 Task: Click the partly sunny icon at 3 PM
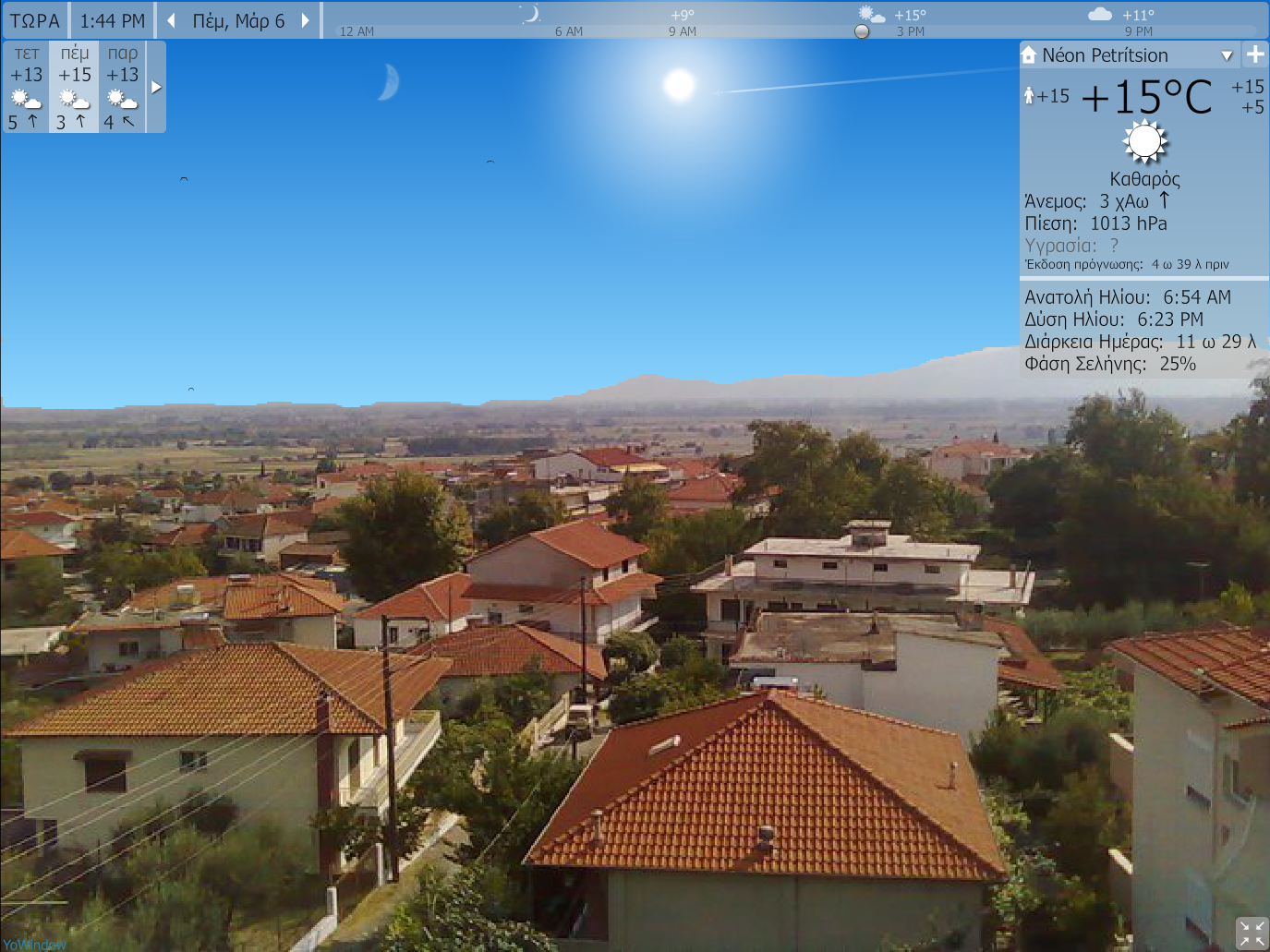coord(871,14)
